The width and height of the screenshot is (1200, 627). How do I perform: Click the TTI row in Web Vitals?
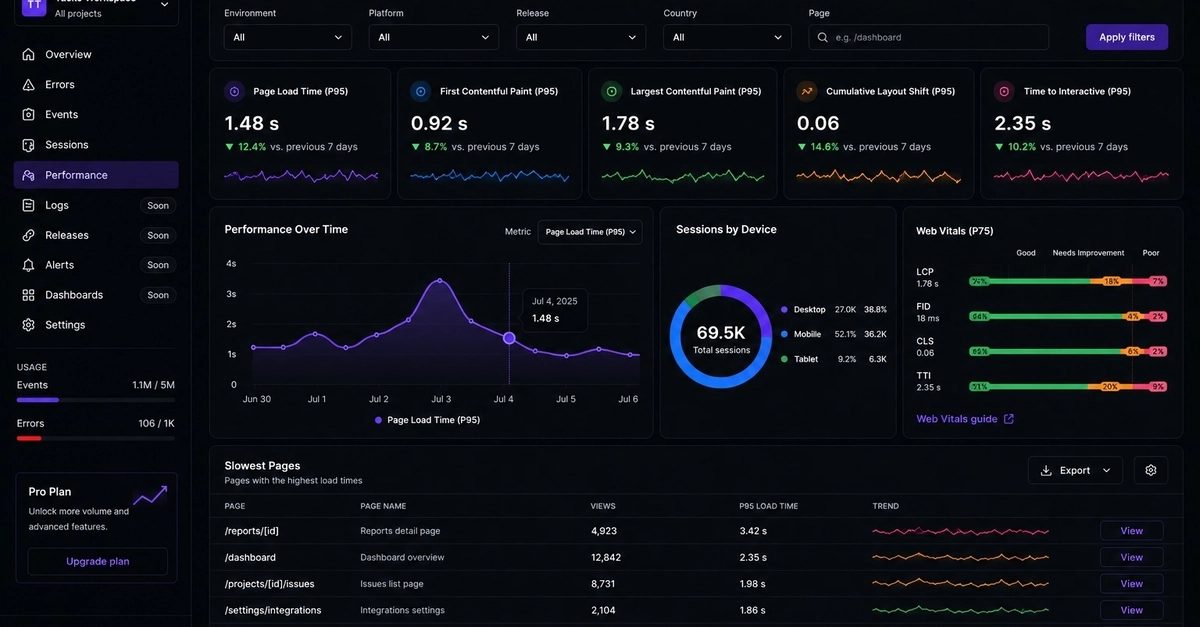click(1041, 381)
